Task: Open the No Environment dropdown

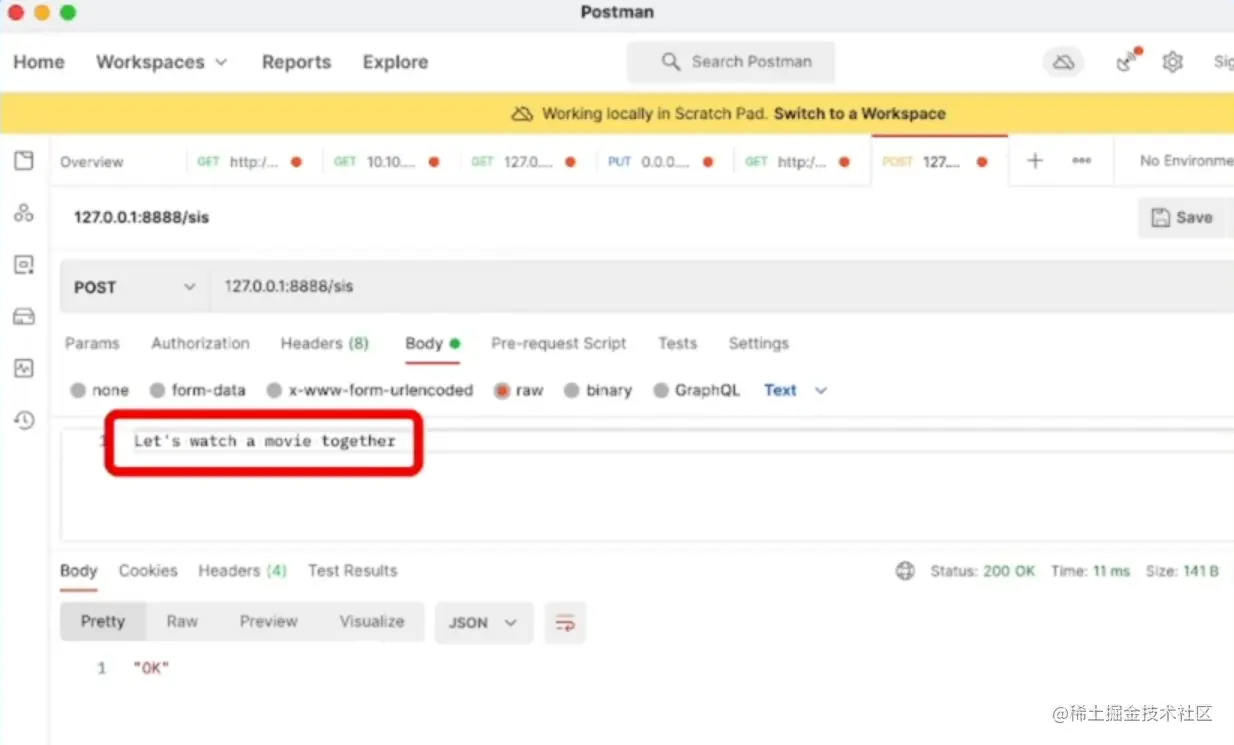Action: point(1186,161)
